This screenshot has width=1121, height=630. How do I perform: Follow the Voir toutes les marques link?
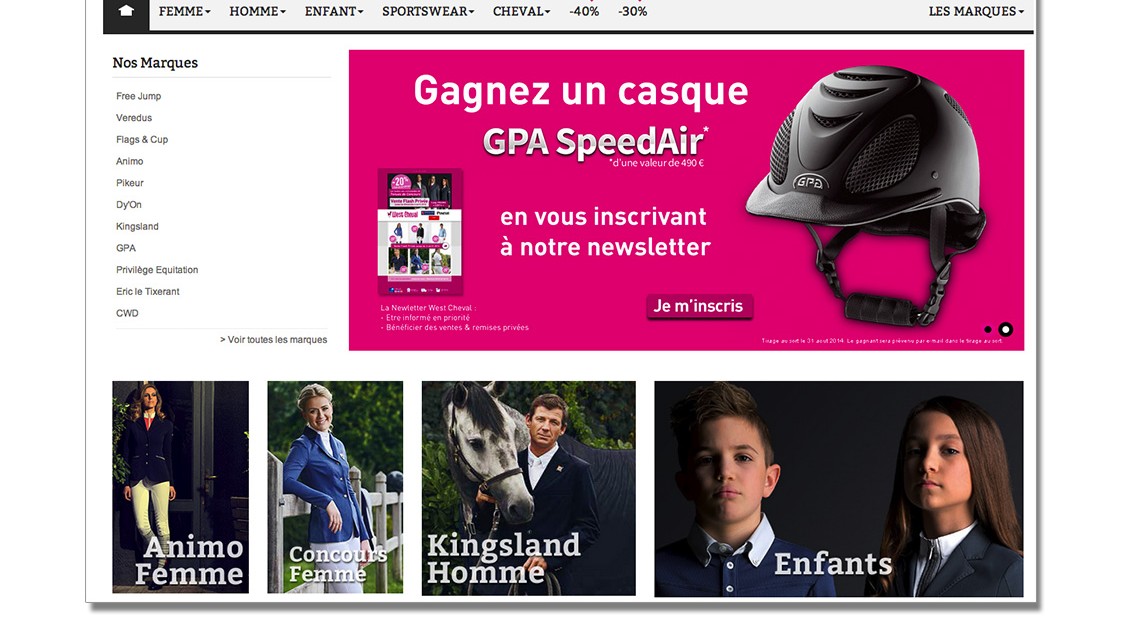(x=273, y=340)
